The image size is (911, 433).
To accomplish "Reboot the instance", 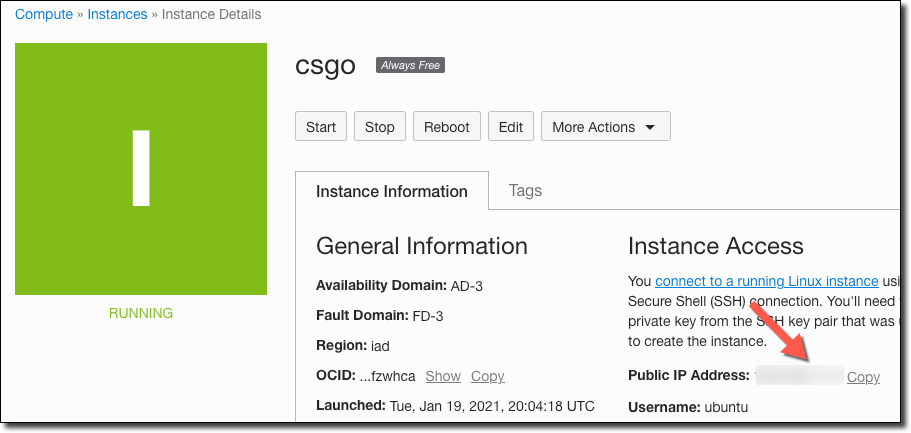I will [x=446, y=127].
